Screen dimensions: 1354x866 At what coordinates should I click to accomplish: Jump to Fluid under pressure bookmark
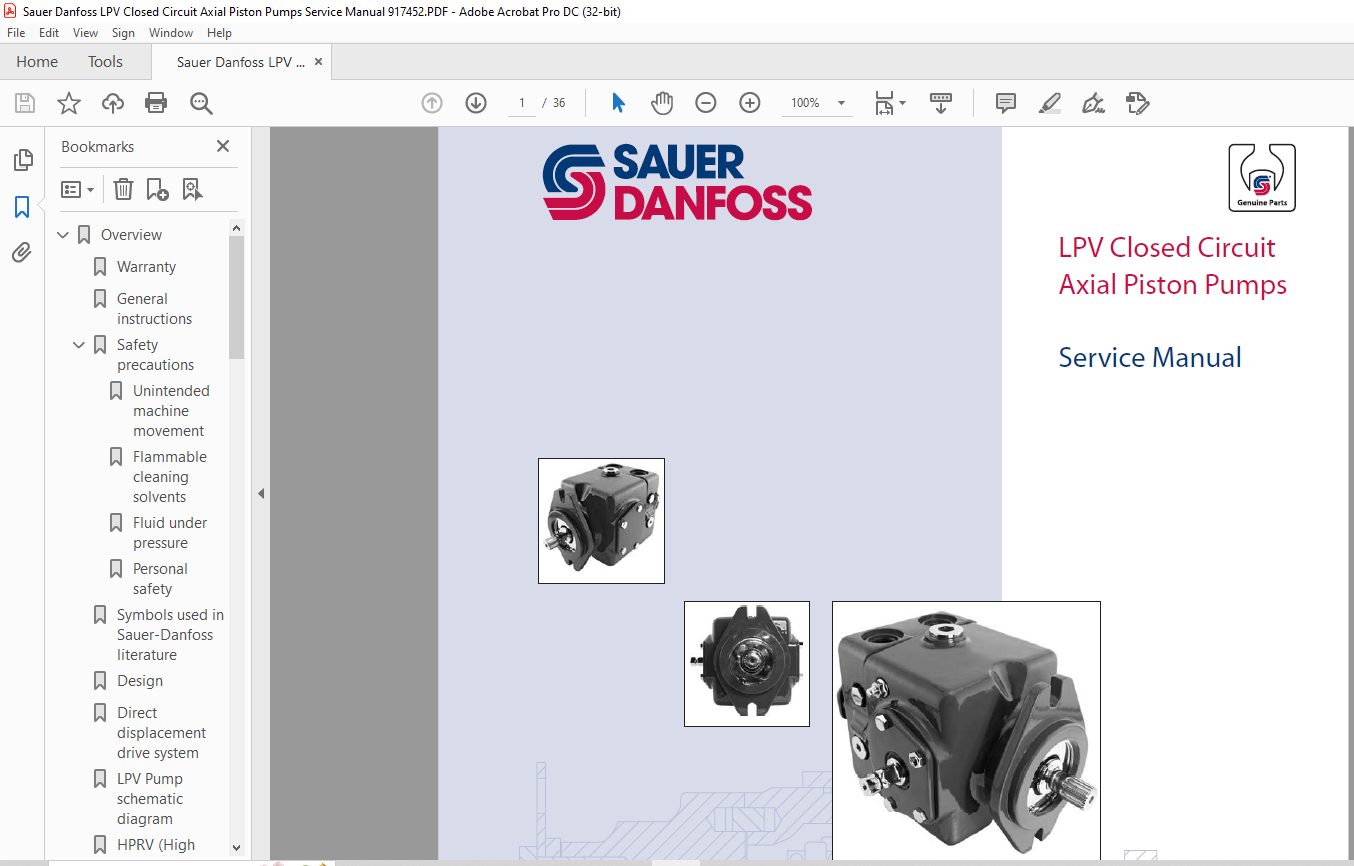click(170, 533)
